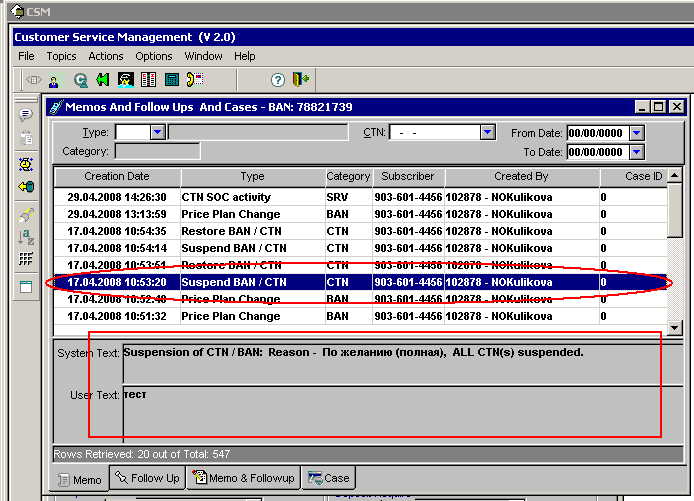Click the Category input field
694x501 pixels.
[158, 151]
